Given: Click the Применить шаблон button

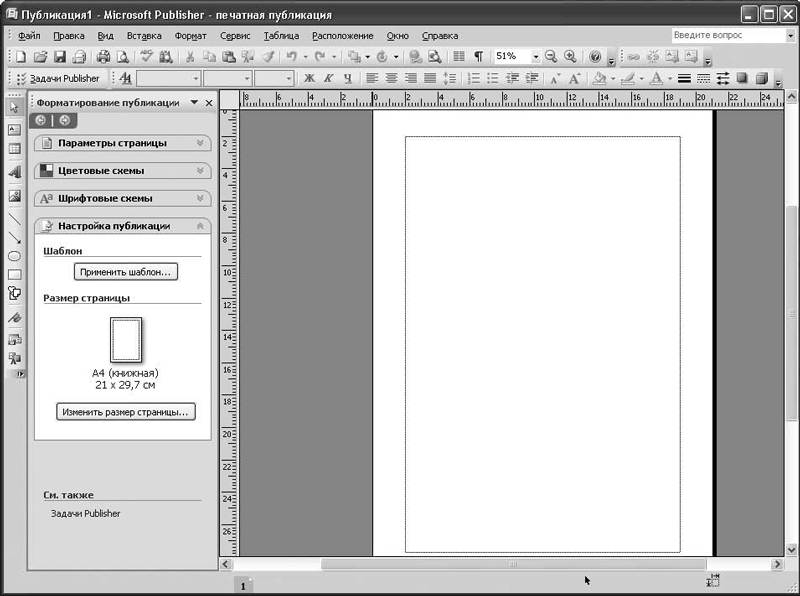Looking at the screenshot, I should 126,271.
